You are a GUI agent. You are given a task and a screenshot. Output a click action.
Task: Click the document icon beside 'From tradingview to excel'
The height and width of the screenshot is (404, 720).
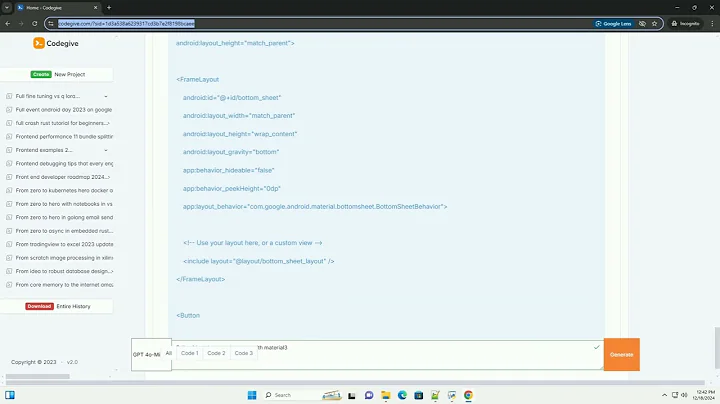[9, 244]
